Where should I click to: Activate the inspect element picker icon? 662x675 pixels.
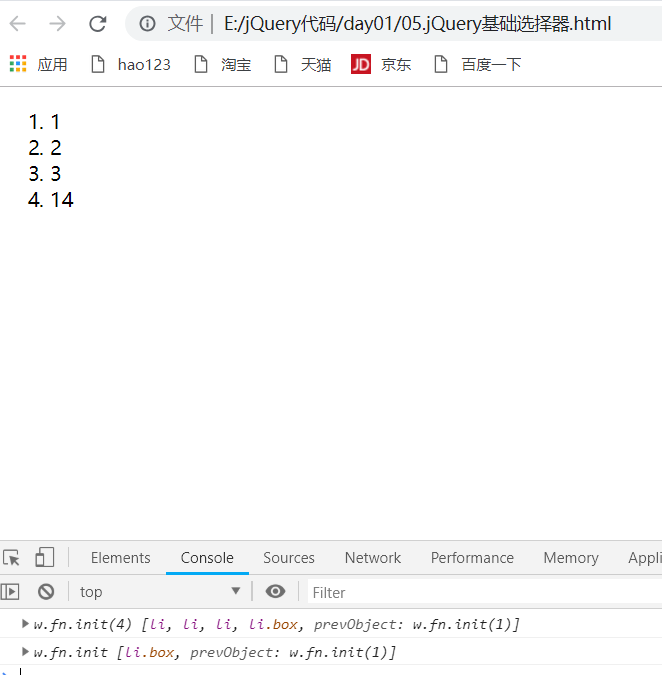[12, 557]
